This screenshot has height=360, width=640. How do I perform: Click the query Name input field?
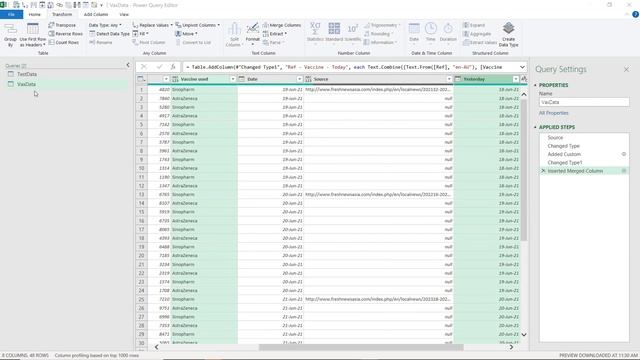[584, 102]
